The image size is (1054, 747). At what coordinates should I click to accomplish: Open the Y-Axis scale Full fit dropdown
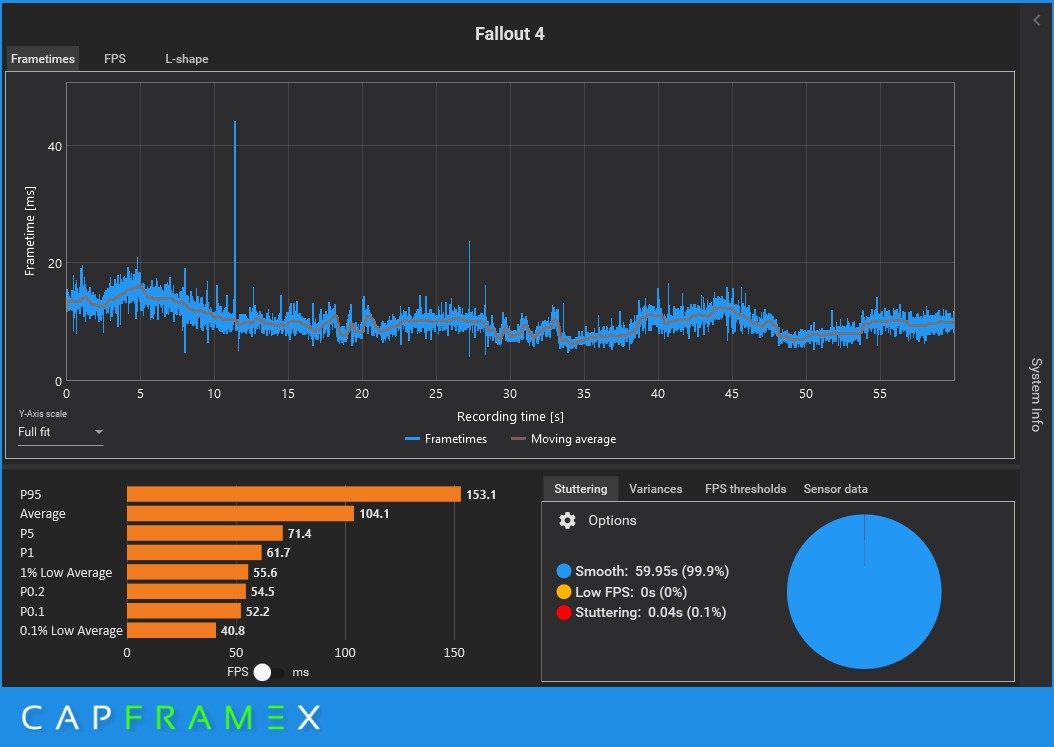pos(60,432)
